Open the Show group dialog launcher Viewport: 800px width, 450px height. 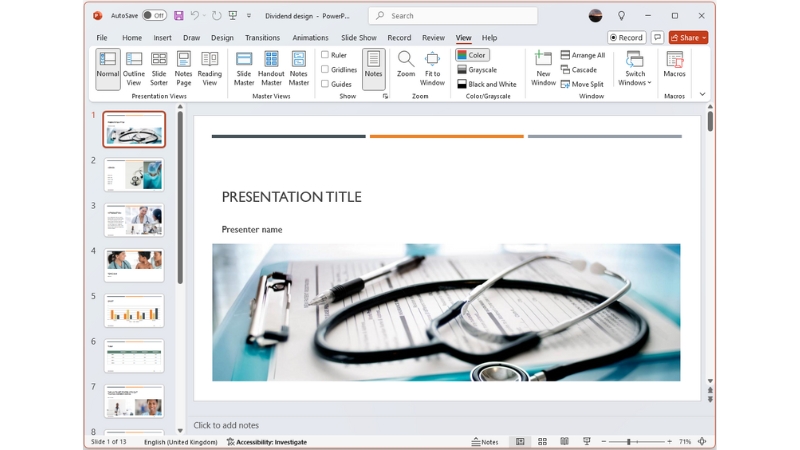tap(385, 97)
